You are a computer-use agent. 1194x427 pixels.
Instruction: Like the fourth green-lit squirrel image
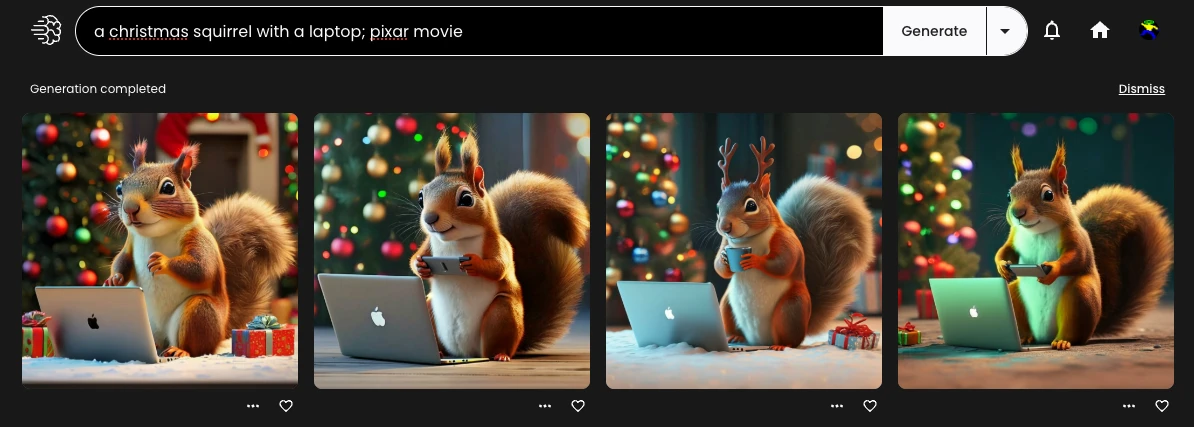coord(1162,406)
